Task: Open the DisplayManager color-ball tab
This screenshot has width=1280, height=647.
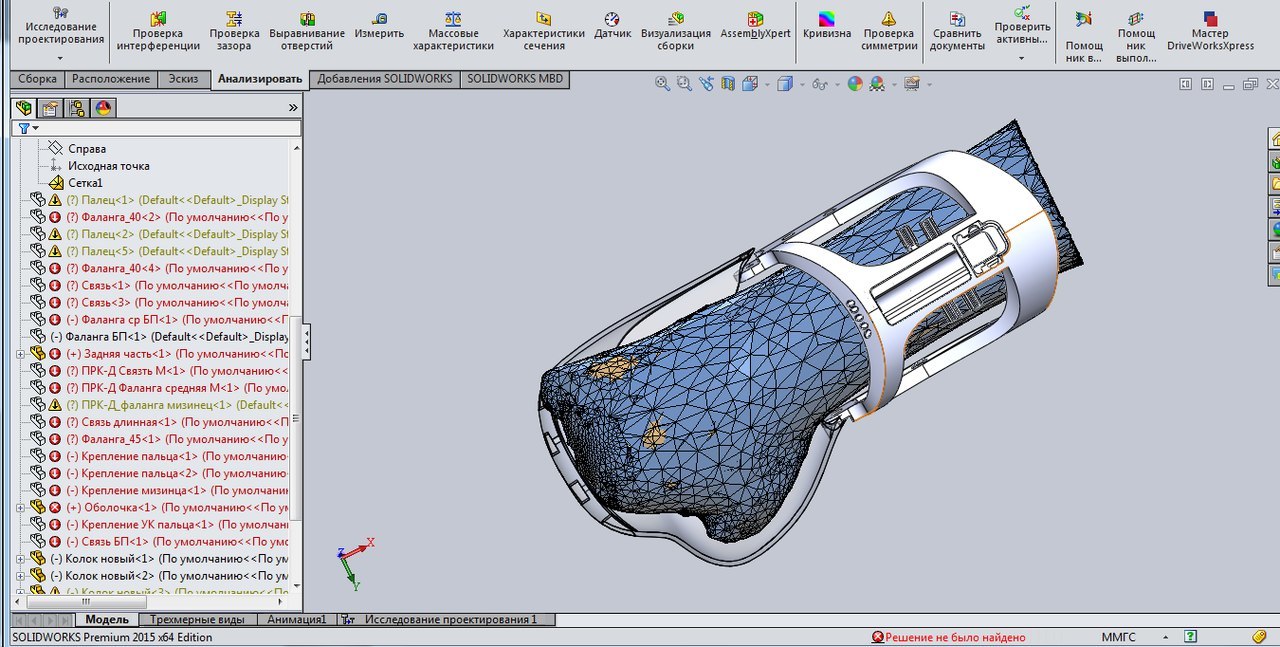Action: click(103, 108)
